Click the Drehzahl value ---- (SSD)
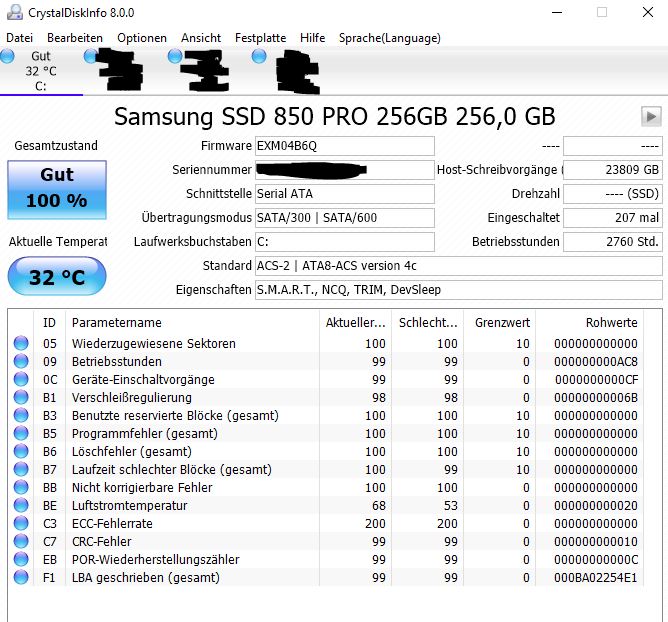Viewport: 668px width, 622px height. tap(613, 194)
